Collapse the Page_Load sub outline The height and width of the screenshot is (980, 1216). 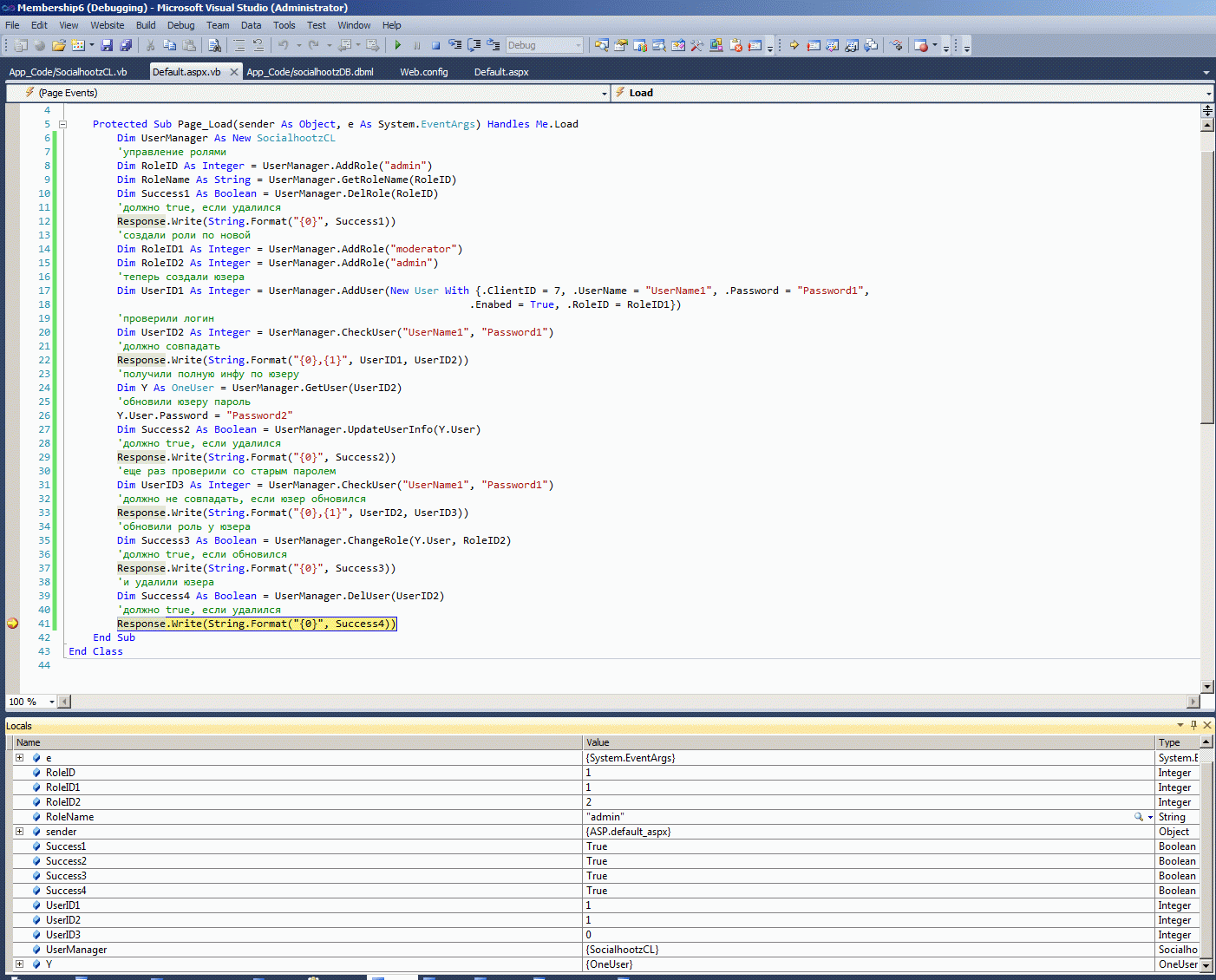coord(62,124)
